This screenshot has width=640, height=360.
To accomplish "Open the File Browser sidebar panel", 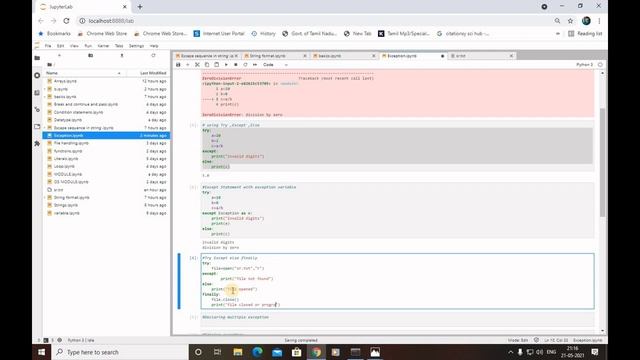I will [37, 58].
